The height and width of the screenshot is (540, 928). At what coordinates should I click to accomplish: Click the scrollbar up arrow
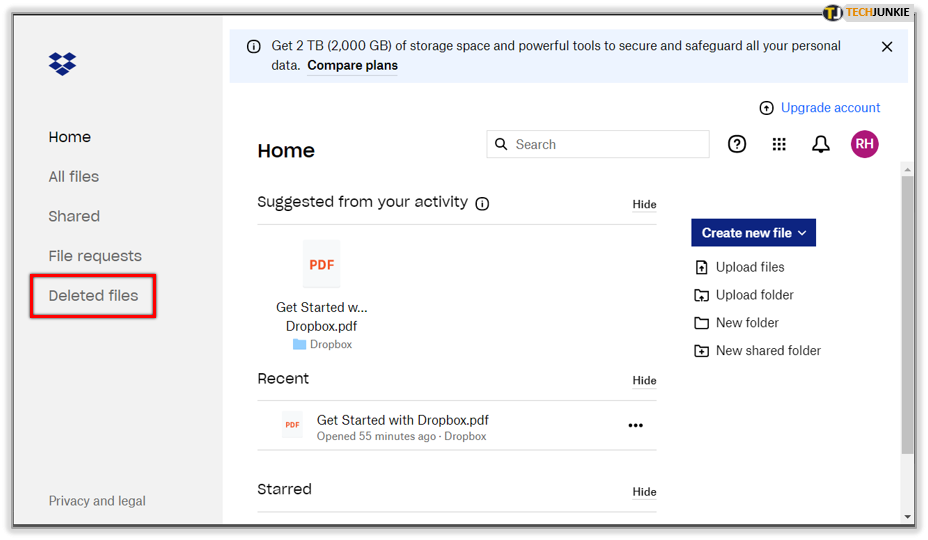[907, 169]
